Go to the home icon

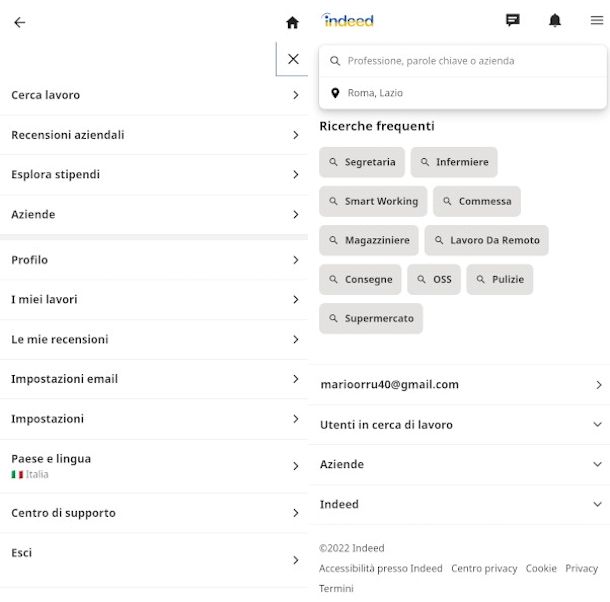click(x=292, y=23)
